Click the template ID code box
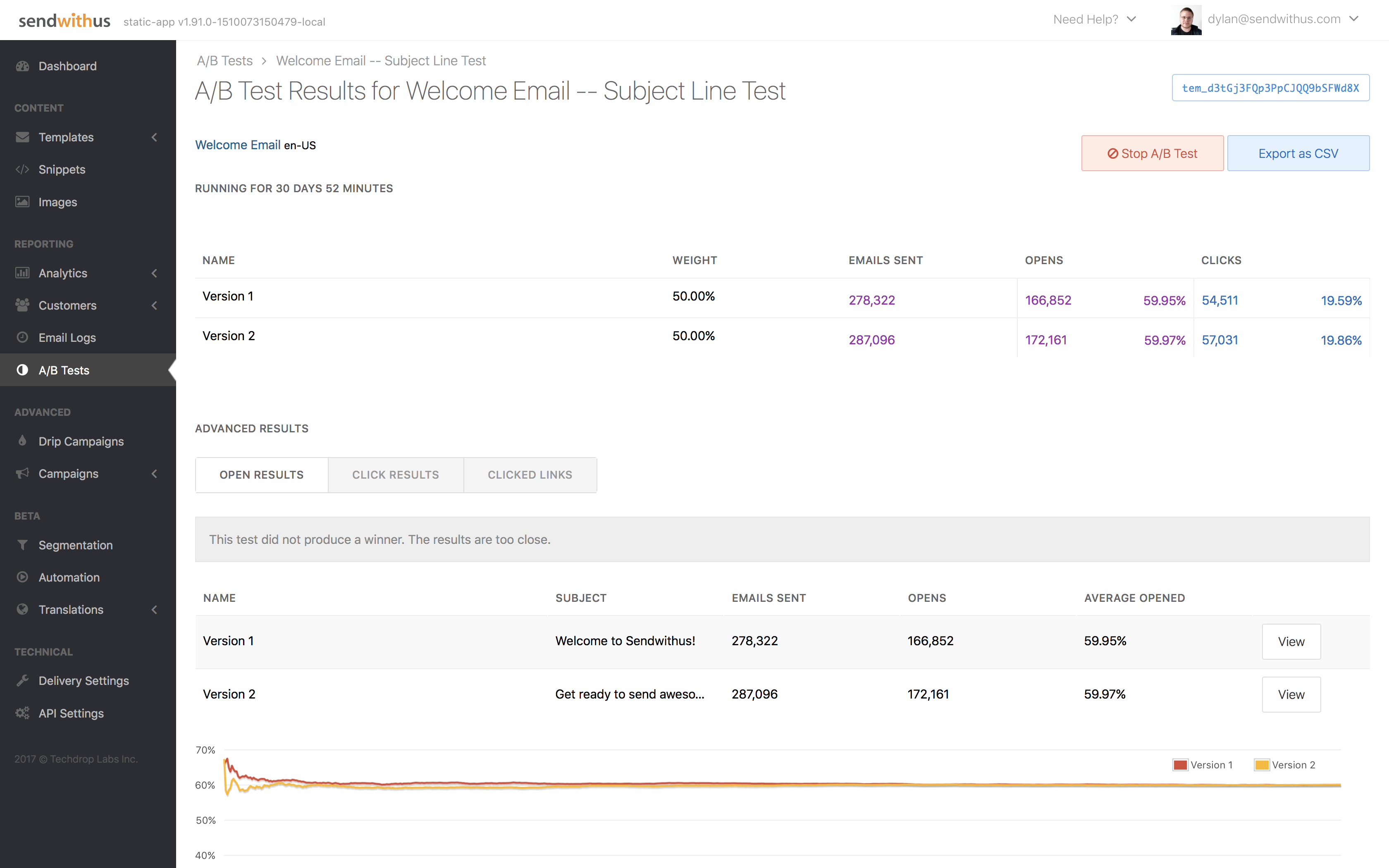The height and width of the screenshot is (868, 1389). pos(1270,88)
